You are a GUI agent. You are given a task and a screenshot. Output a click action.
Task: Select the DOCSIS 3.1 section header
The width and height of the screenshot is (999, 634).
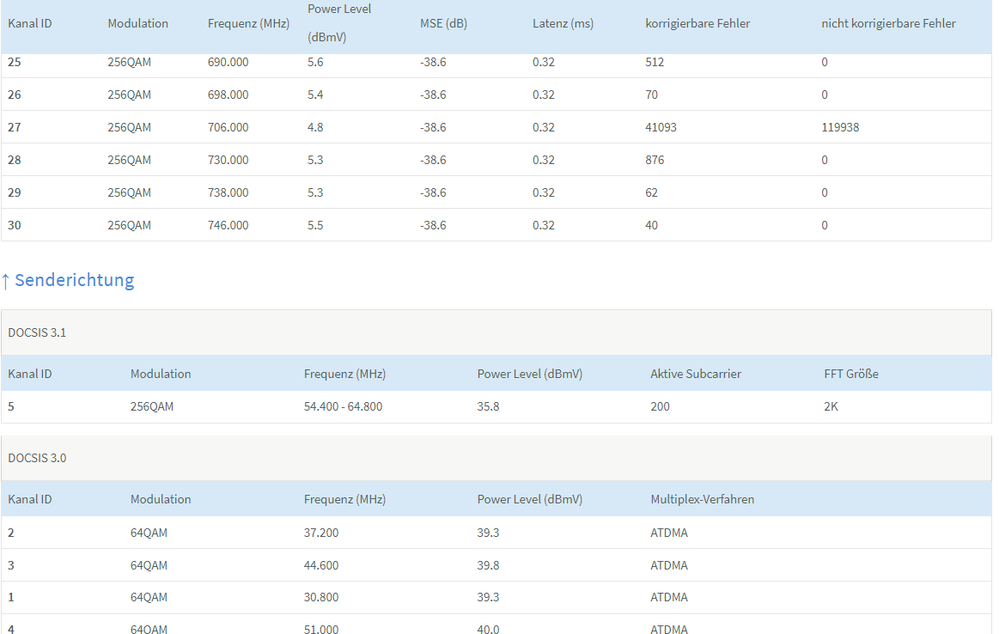(x=36, y=332)
